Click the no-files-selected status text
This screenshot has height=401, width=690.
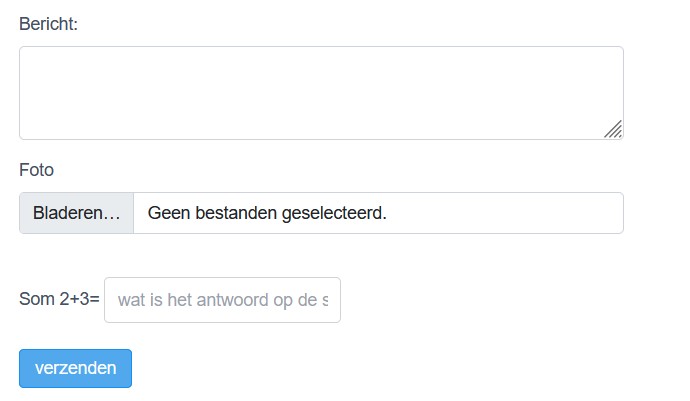click(x=267, y=213)
